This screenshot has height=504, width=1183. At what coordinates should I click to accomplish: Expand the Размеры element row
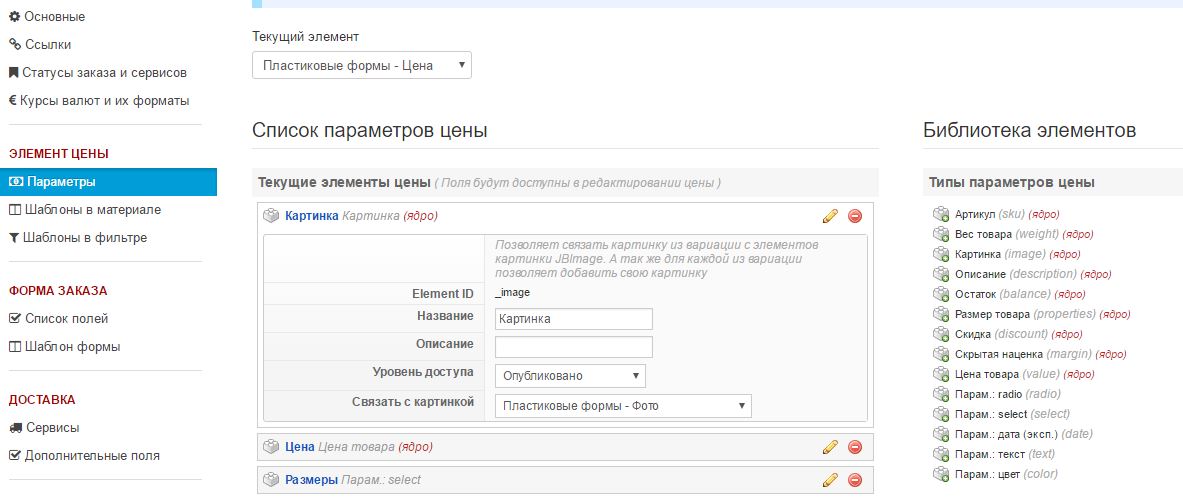point(309,480)
